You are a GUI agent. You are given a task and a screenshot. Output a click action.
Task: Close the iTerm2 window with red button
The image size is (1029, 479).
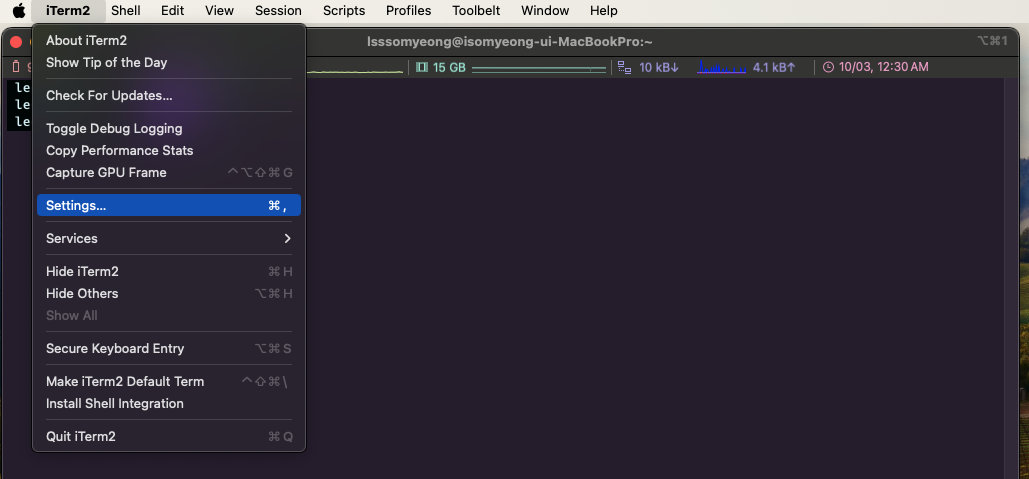[16, 42]
